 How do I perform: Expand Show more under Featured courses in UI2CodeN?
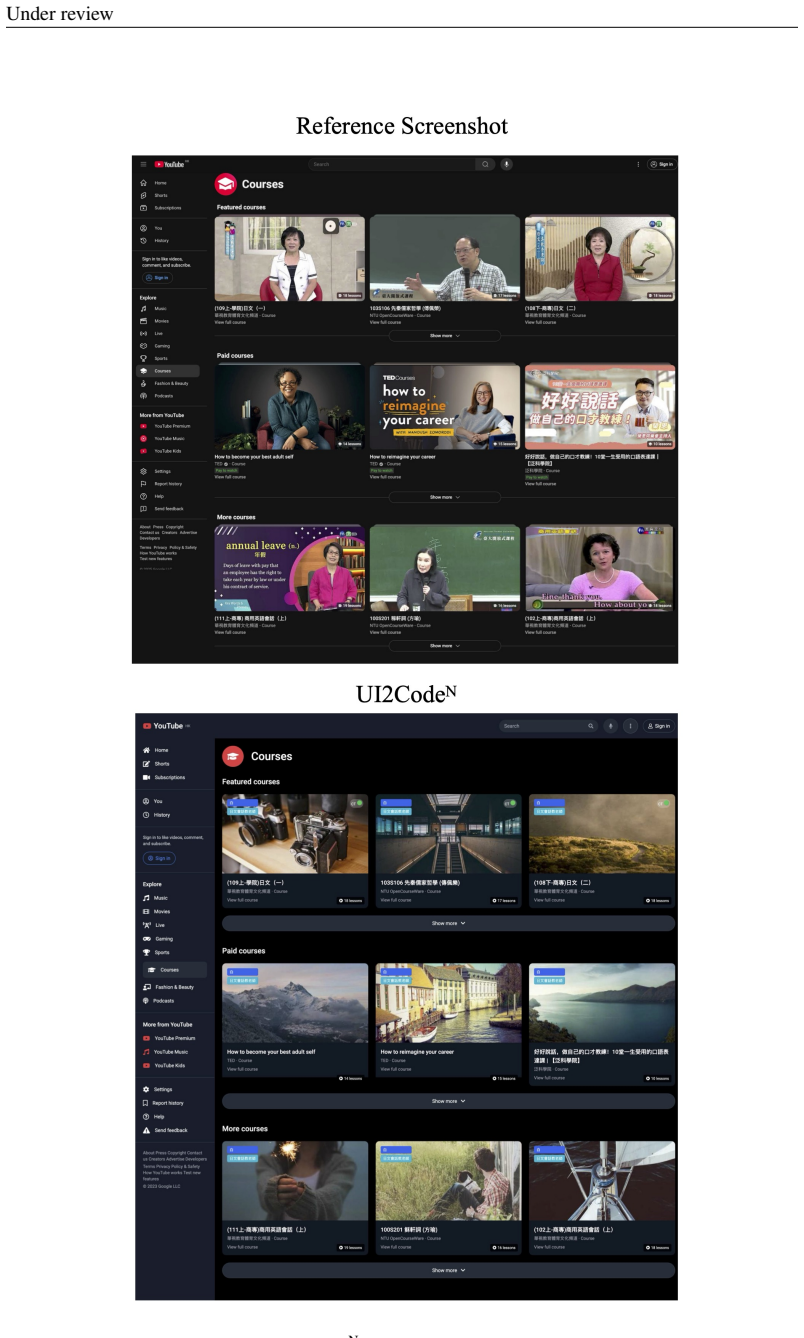(448, 923)
